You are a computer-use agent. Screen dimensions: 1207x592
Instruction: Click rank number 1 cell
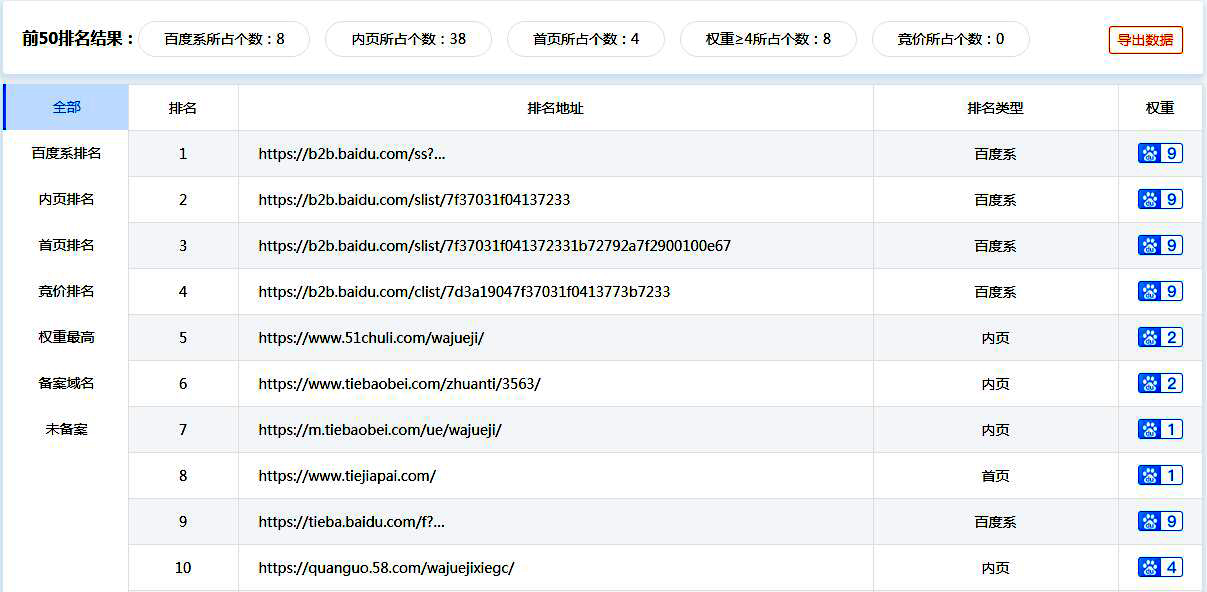[183, 154]
